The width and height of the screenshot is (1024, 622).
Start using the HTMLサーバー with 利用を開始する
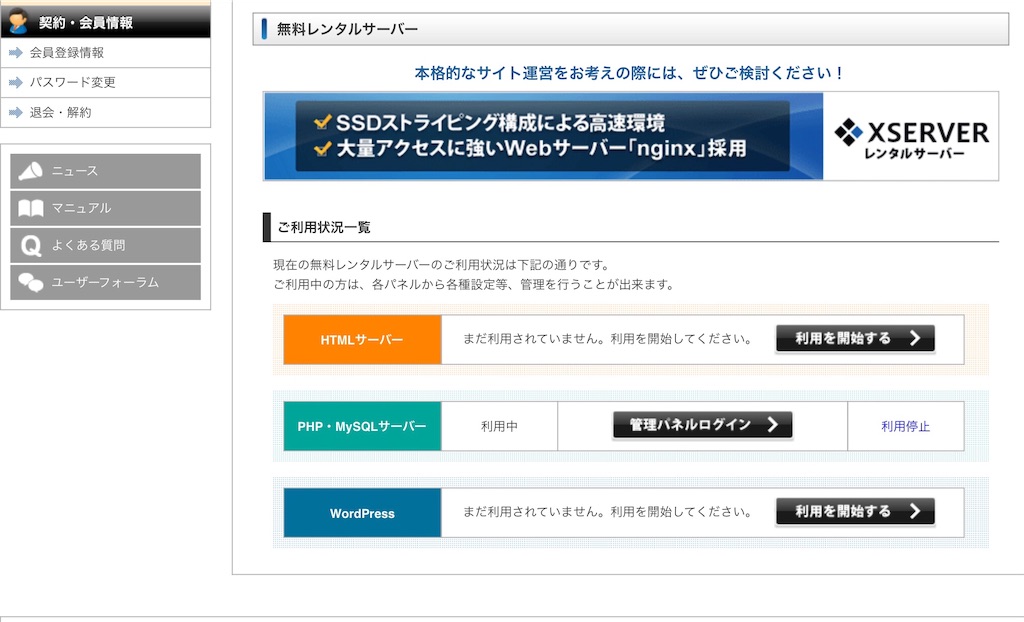[855, 338]
